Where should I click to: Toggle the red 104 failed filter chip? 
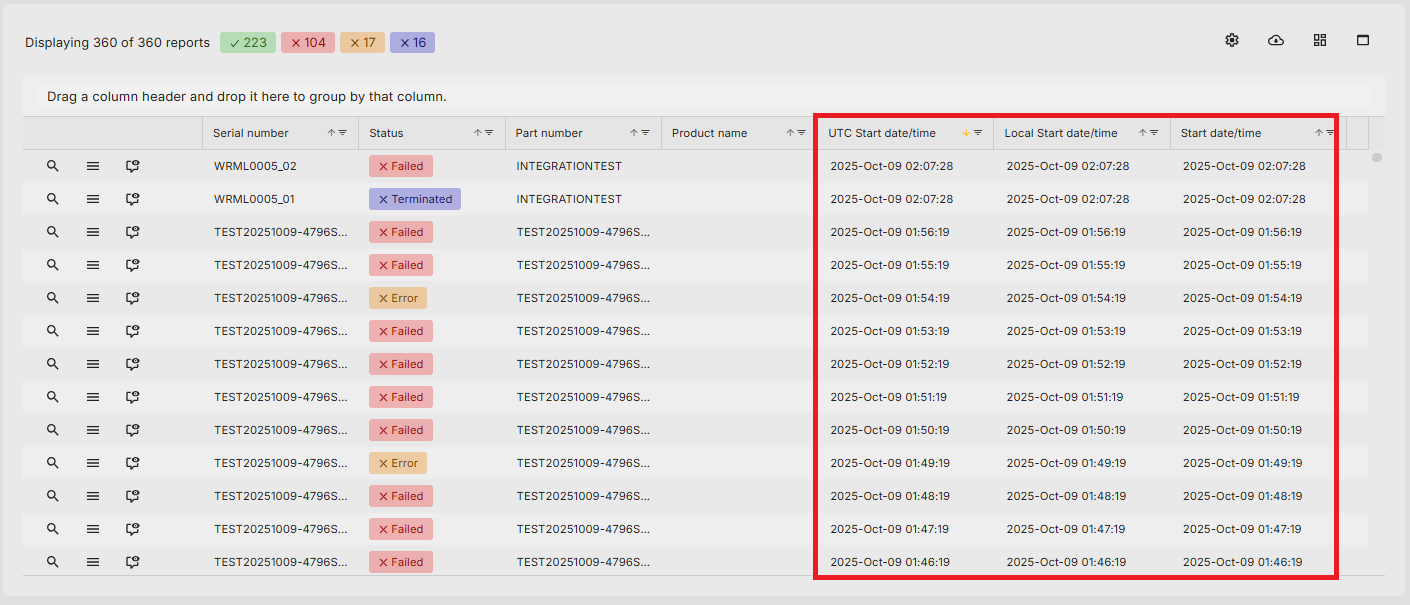pyautogui.click(x=308, y=42)
